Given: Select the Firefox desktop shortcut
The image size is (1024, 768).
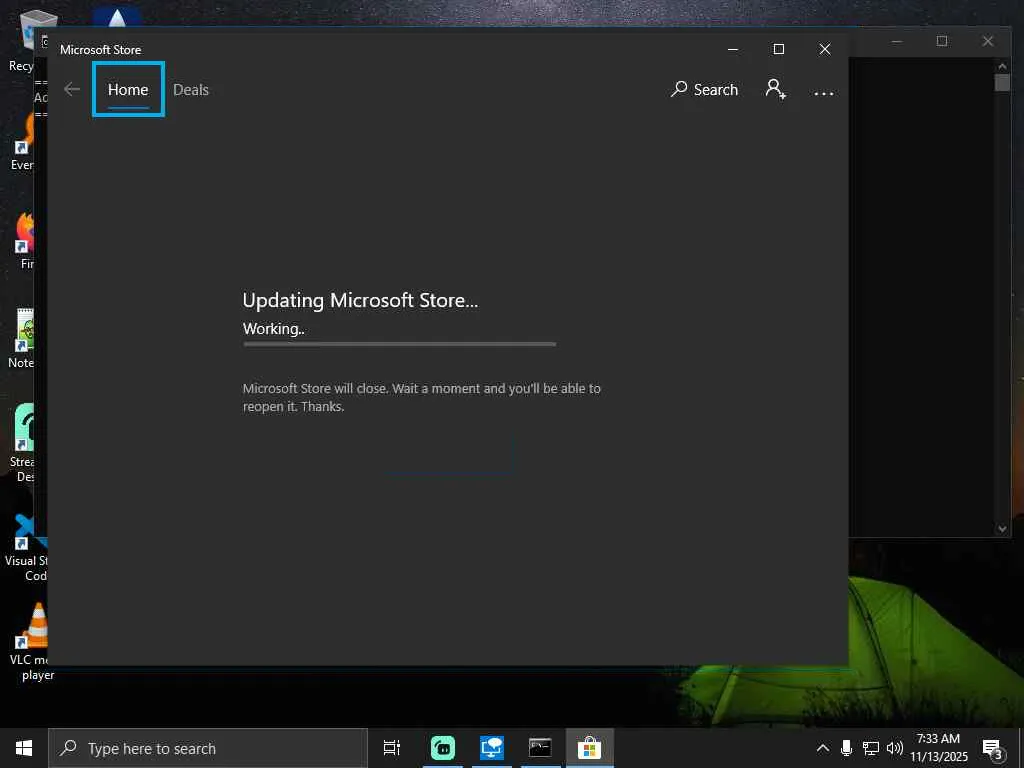Looking at the screenshot, I should (x=26, y=240).
